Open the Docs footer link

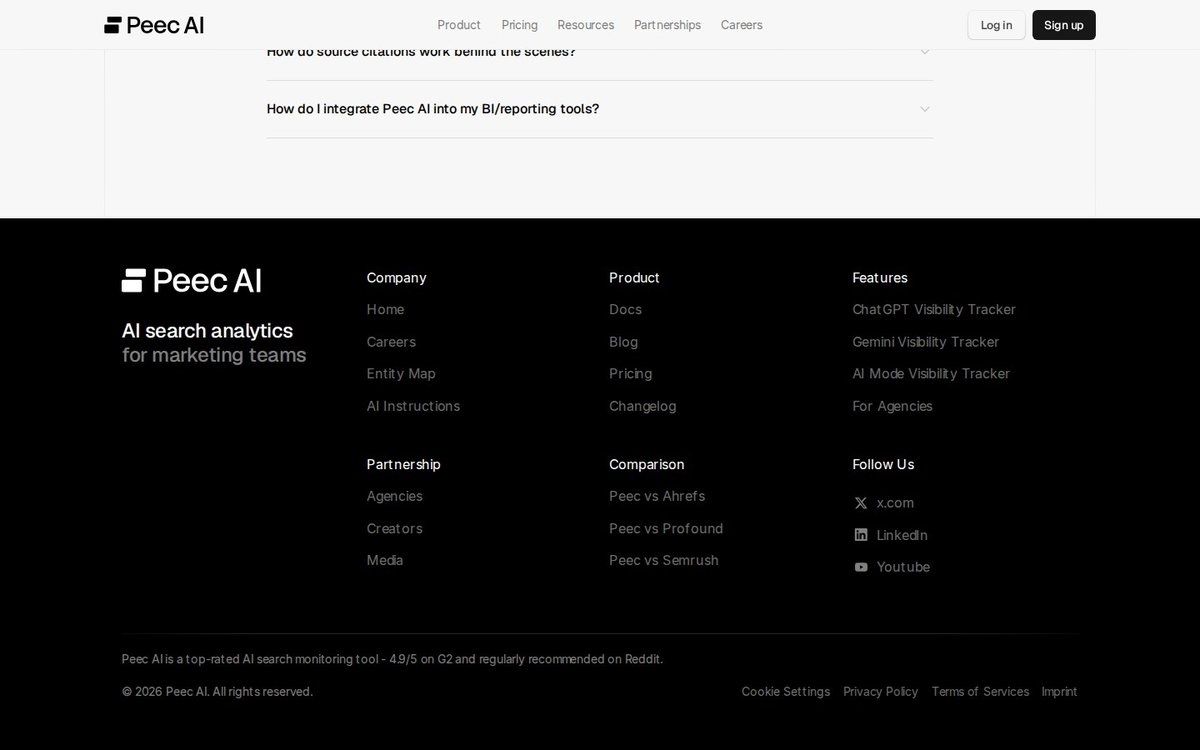point(626,310)
